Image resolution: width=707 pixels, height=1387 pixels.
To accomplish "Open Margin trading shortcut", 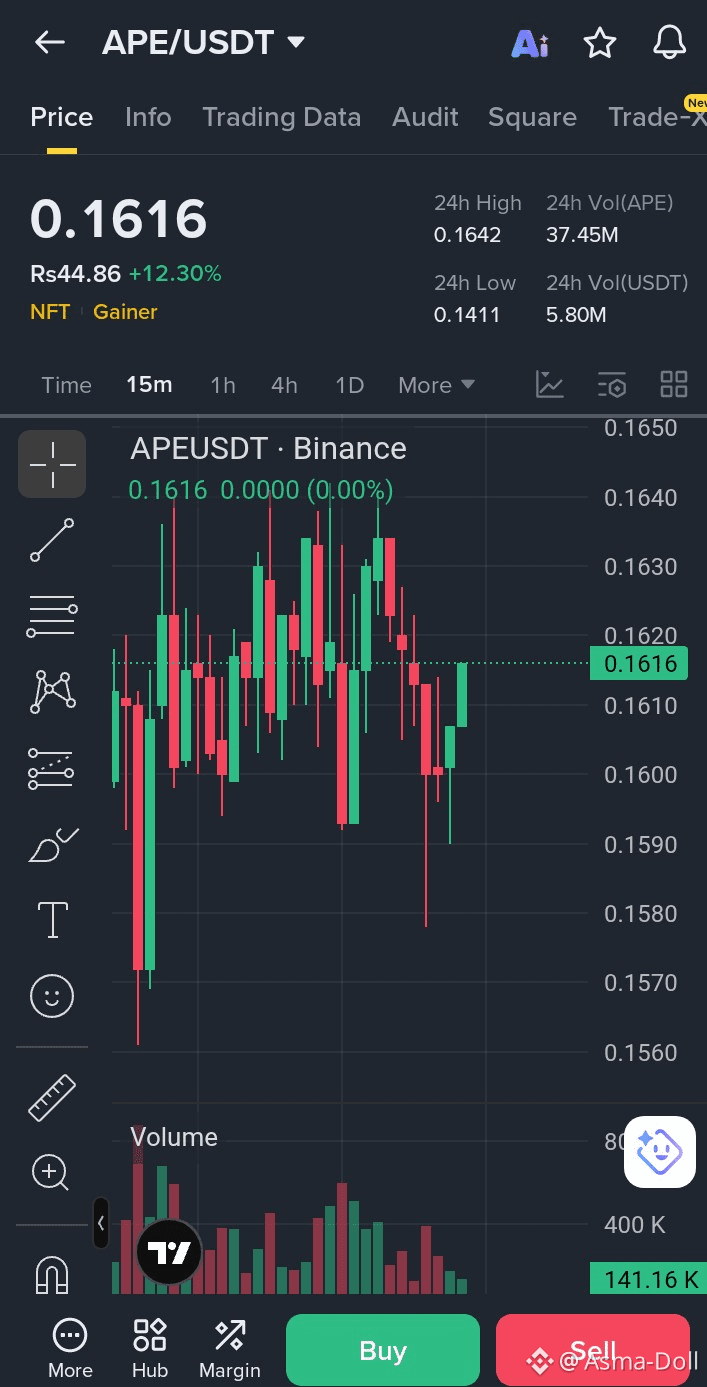I will pos(230,1350).
